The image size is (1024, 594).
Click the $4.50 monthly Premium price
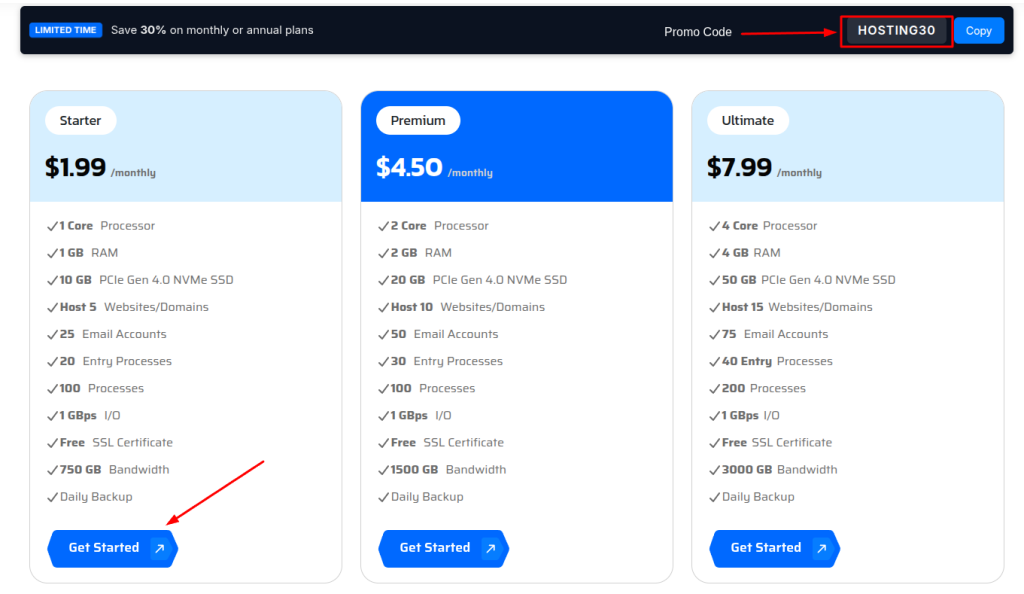(434, 168)
